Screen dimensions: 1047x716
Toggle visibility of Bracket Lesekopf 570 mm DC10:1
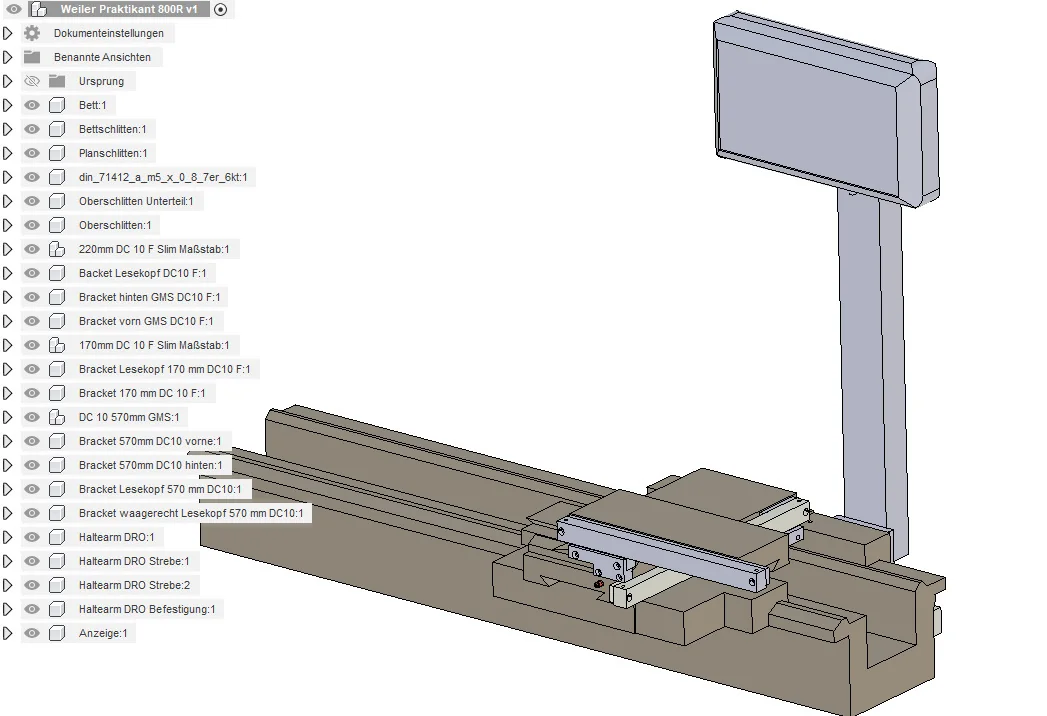point(31,489)
